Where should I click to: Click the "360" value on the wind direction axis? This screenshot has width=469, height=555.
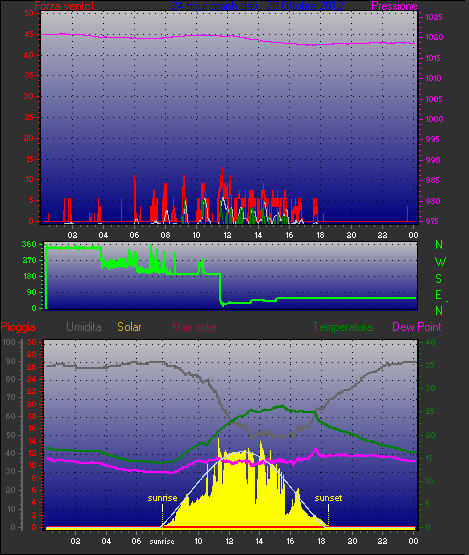pyautogui.click(x=29, y=244)
